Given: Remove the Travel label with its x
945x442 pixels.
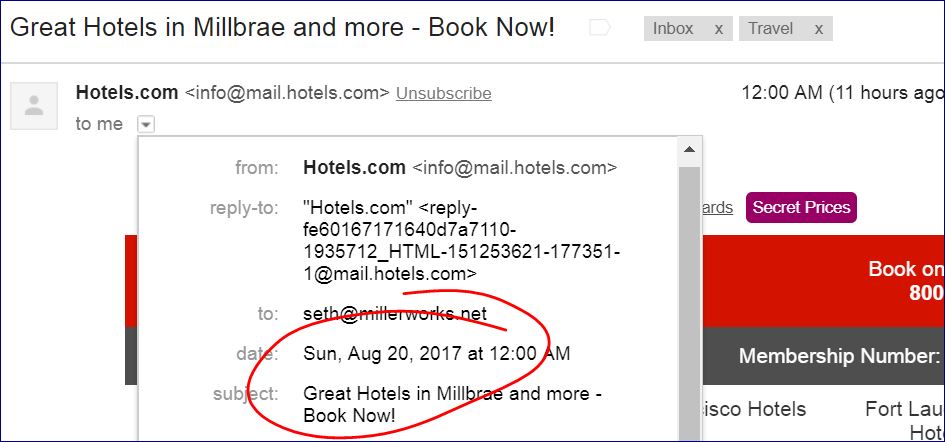Looking at the screenshot, I should tap(819, 29).
